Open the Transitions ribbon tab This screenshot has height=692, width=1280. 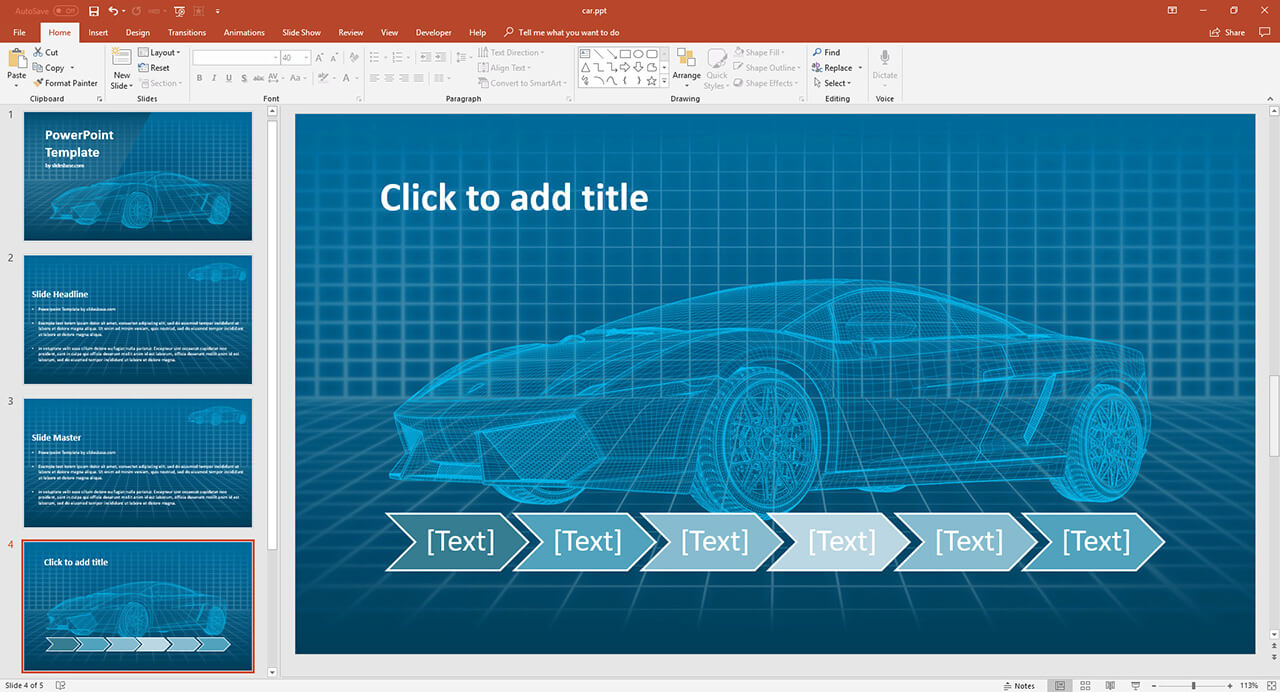pos(187,32)
